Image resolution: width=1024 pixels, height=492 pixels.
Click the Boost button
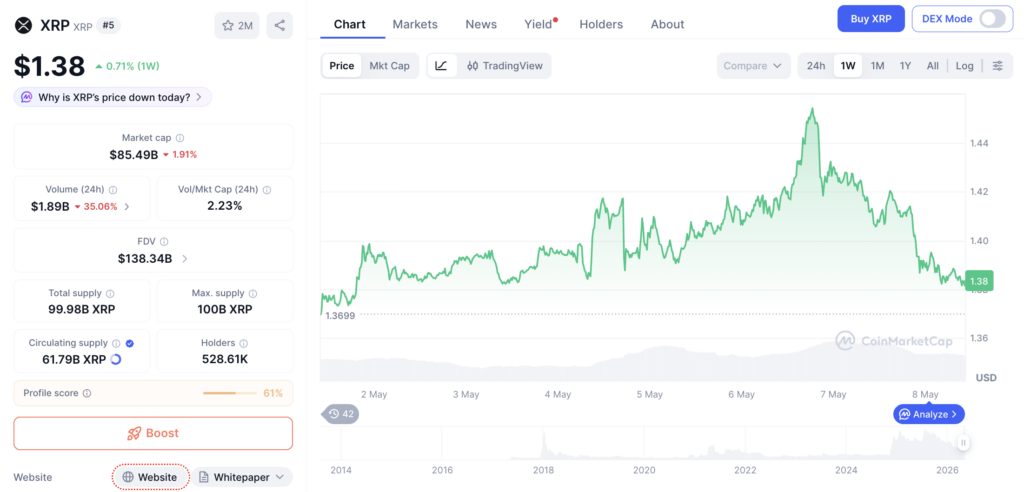pyautogui.click(x=153, y=433)
